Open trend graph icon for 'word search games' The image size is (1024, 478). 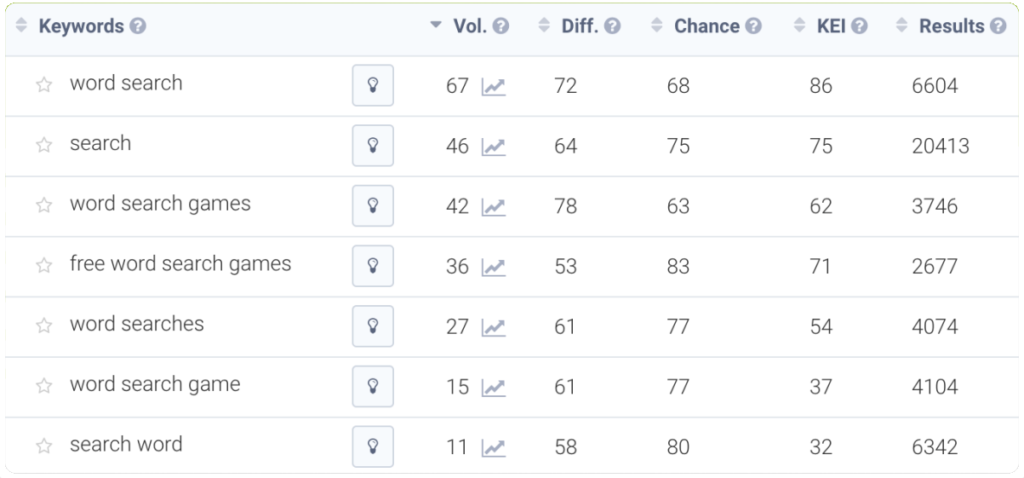coord(493,207)
